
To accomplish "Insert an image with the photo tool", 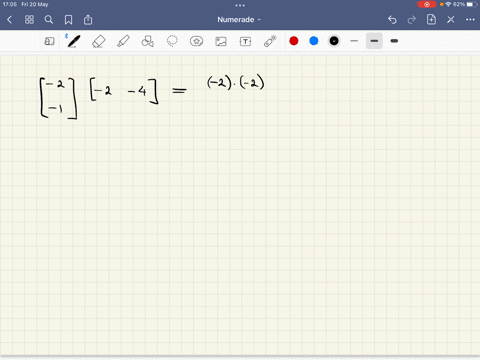I will pos(221,41).
